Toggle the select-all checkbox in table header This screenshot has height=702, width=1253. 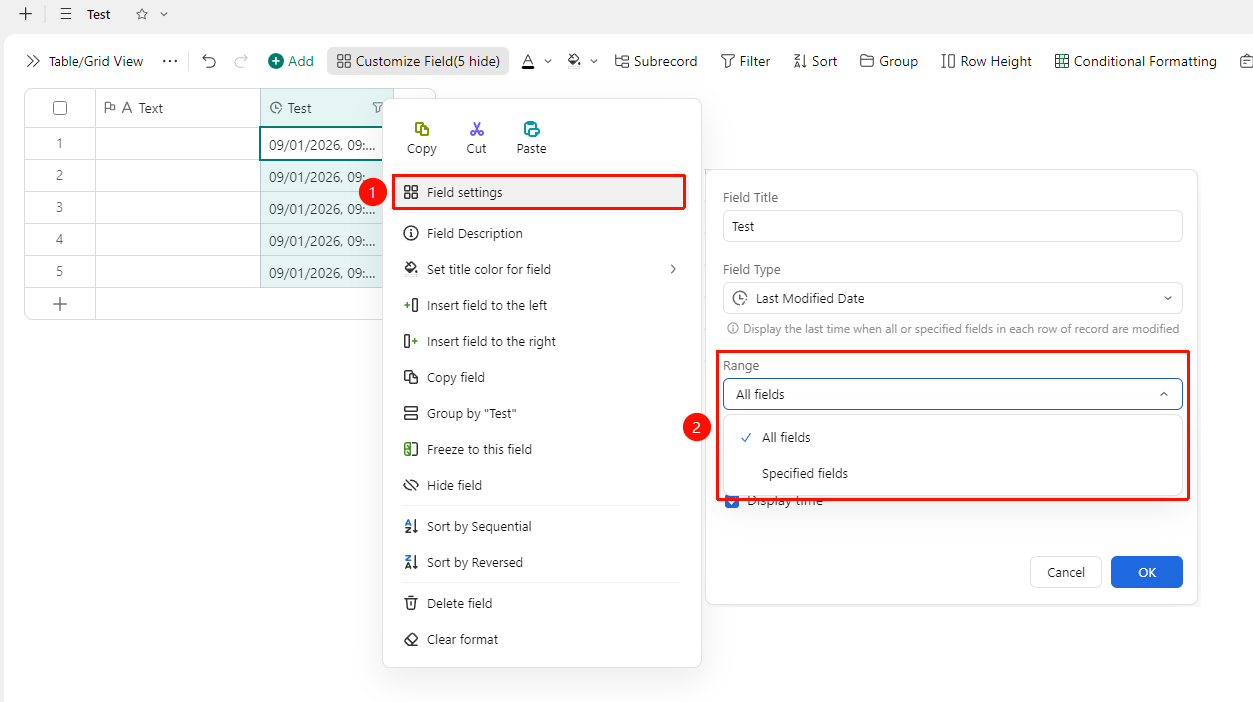point(60,108)
